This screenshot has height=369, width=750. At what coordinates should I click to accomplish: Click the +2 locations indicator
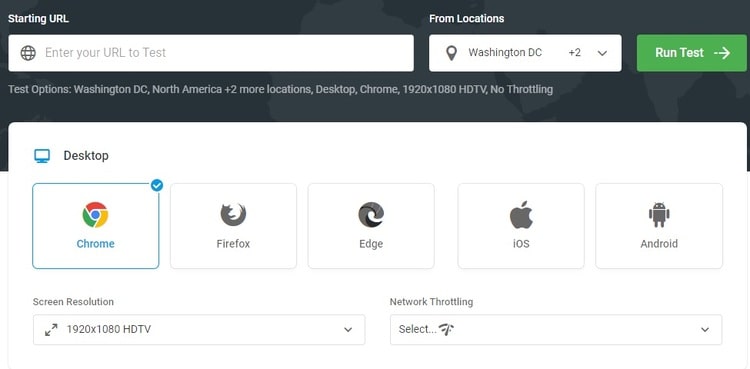[x=574, y=53]
